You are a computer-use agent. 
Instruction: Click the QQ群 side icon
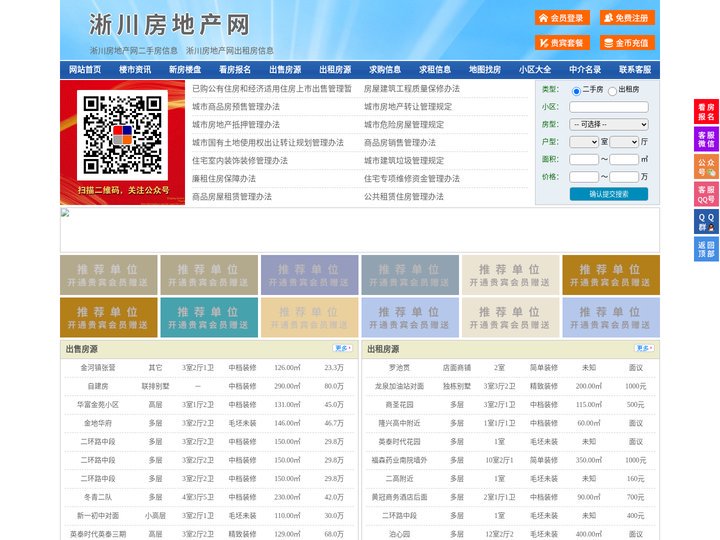click(706, 222)
